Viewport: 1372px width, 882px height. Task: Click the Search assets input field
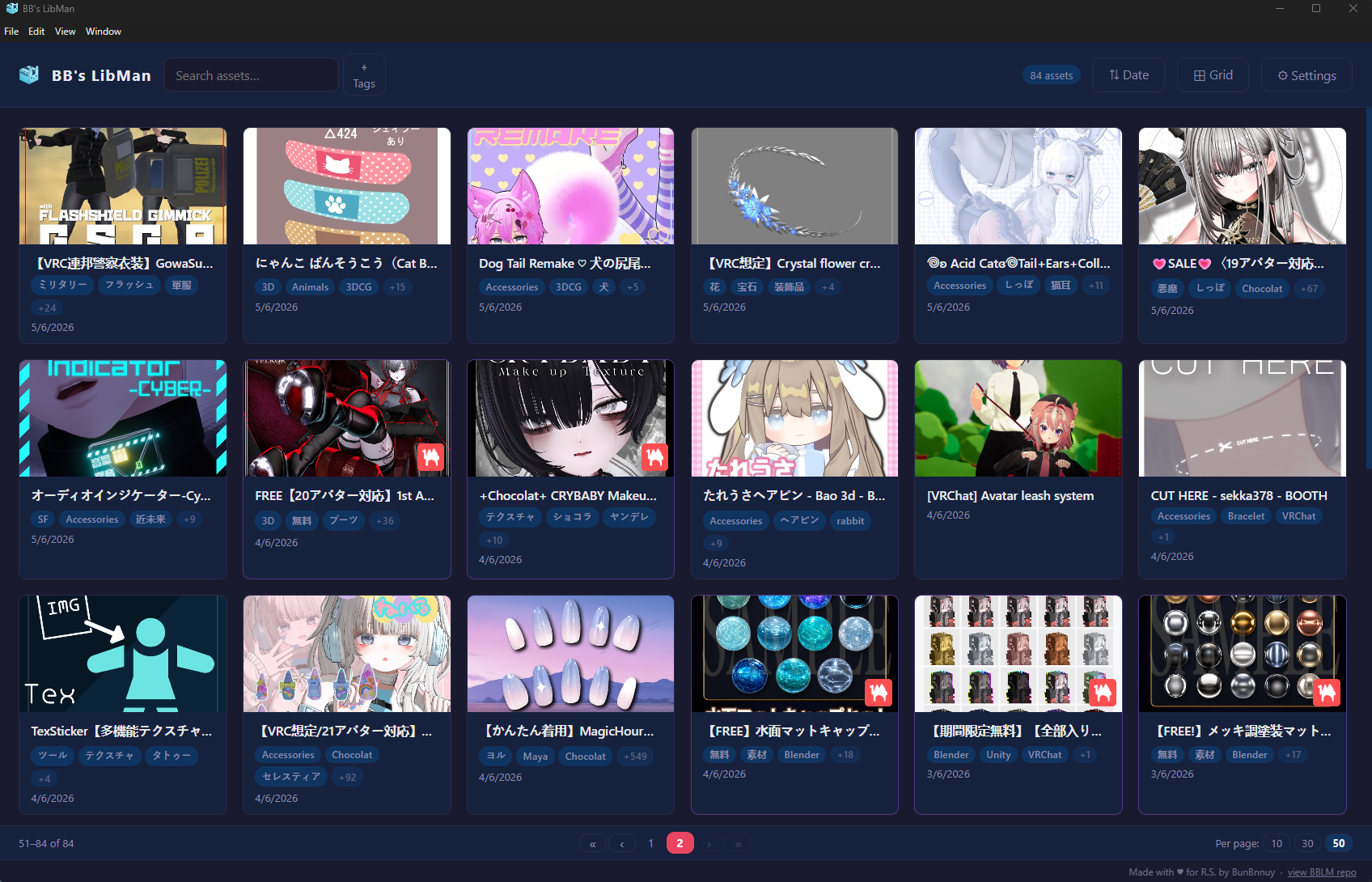pos(251,75)
